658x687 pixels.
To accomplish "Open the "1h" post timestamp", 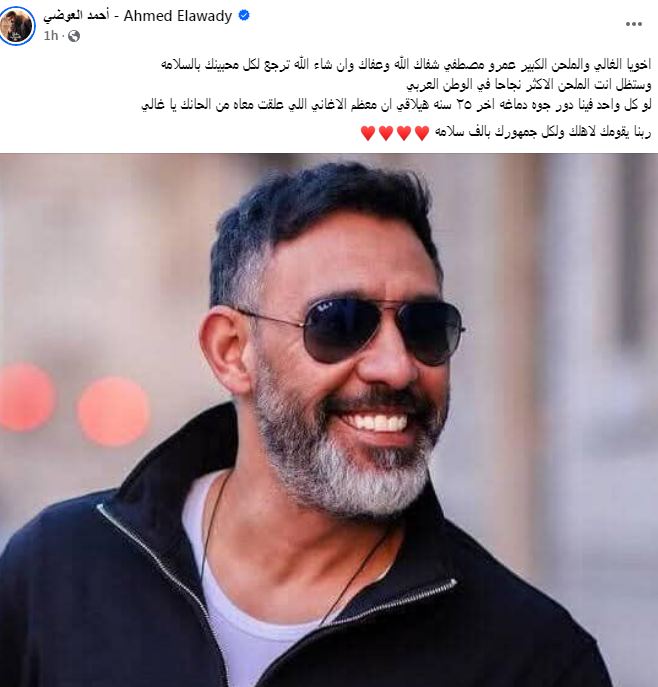I will 51,36.
